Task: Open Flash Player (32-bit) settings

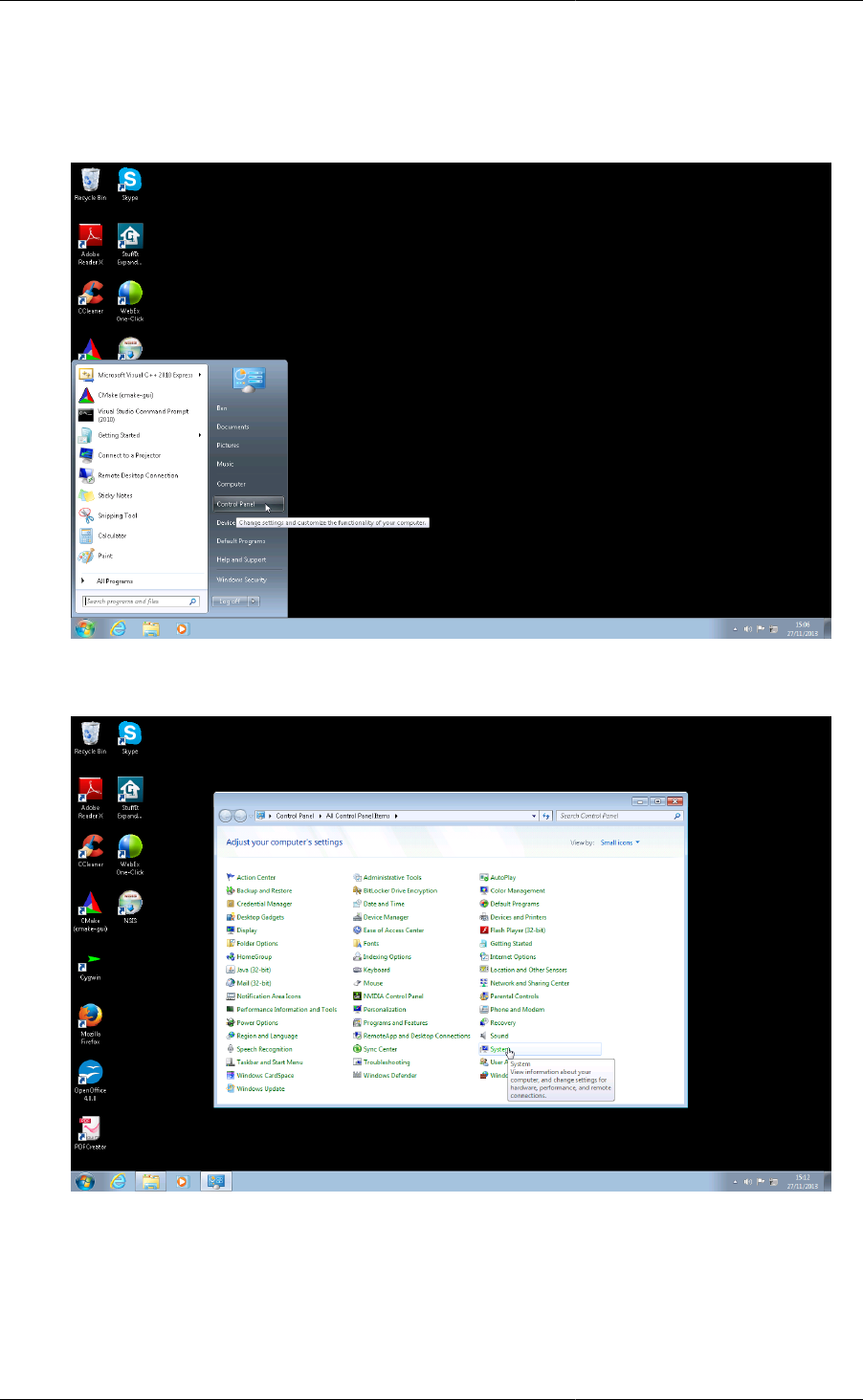Action: click(513, 930)
